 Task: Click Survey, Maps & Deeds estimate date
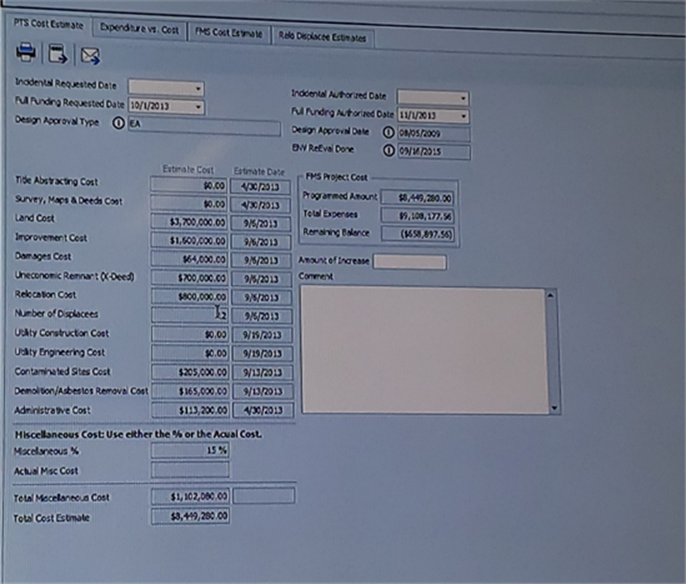[x=260, y=205]
